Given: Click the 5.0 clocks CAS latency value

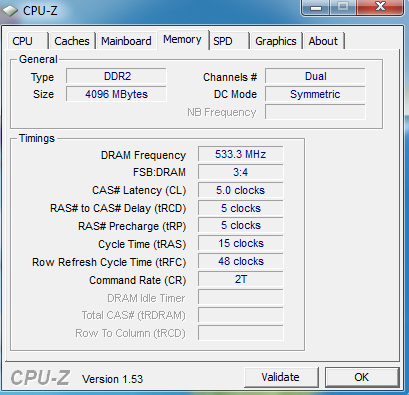Looking at the screenshot, I should coord(241,190).
